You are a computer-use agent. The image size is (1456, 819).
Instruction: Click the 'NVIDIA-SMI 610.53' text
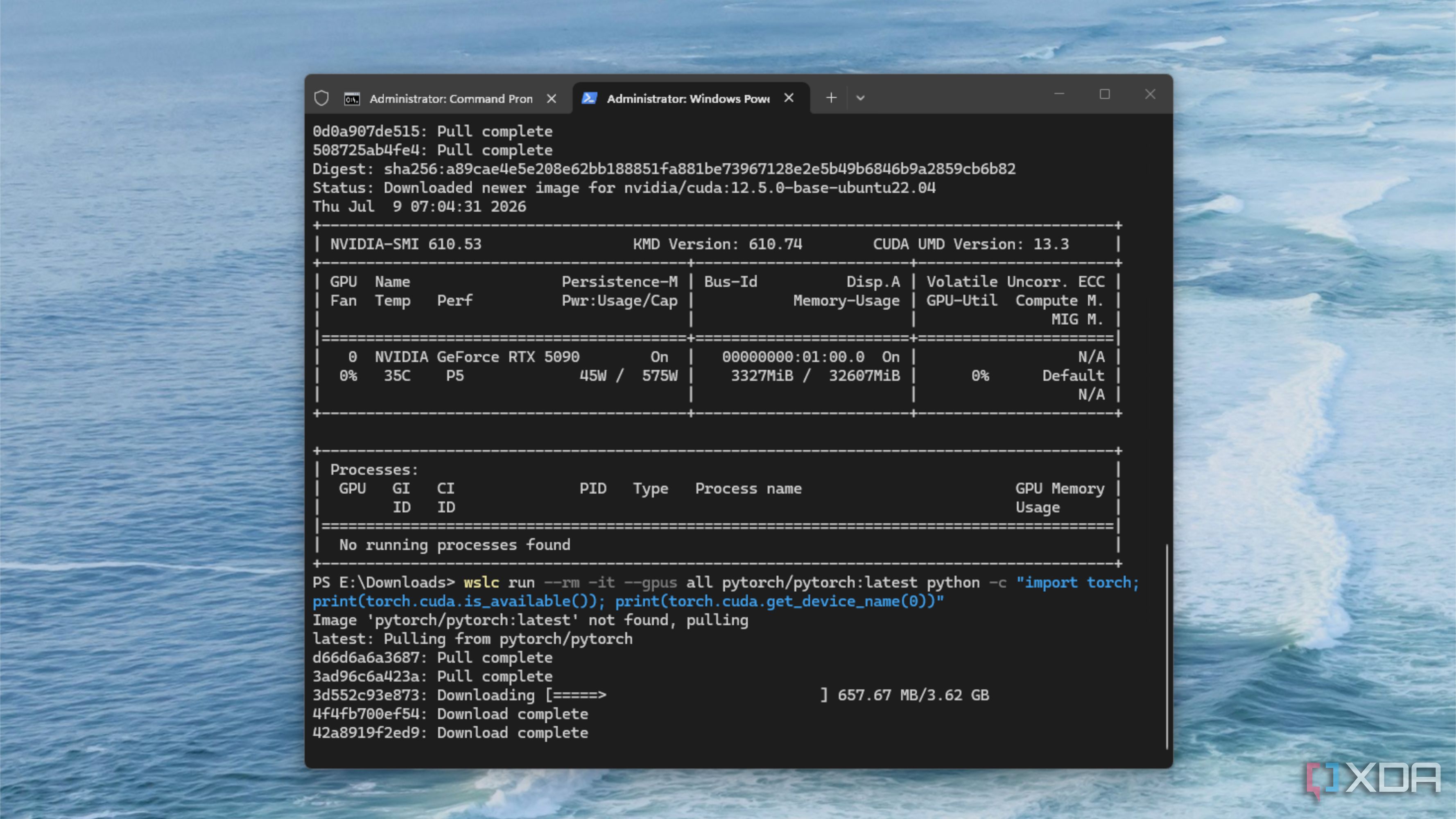pos(406,244)
